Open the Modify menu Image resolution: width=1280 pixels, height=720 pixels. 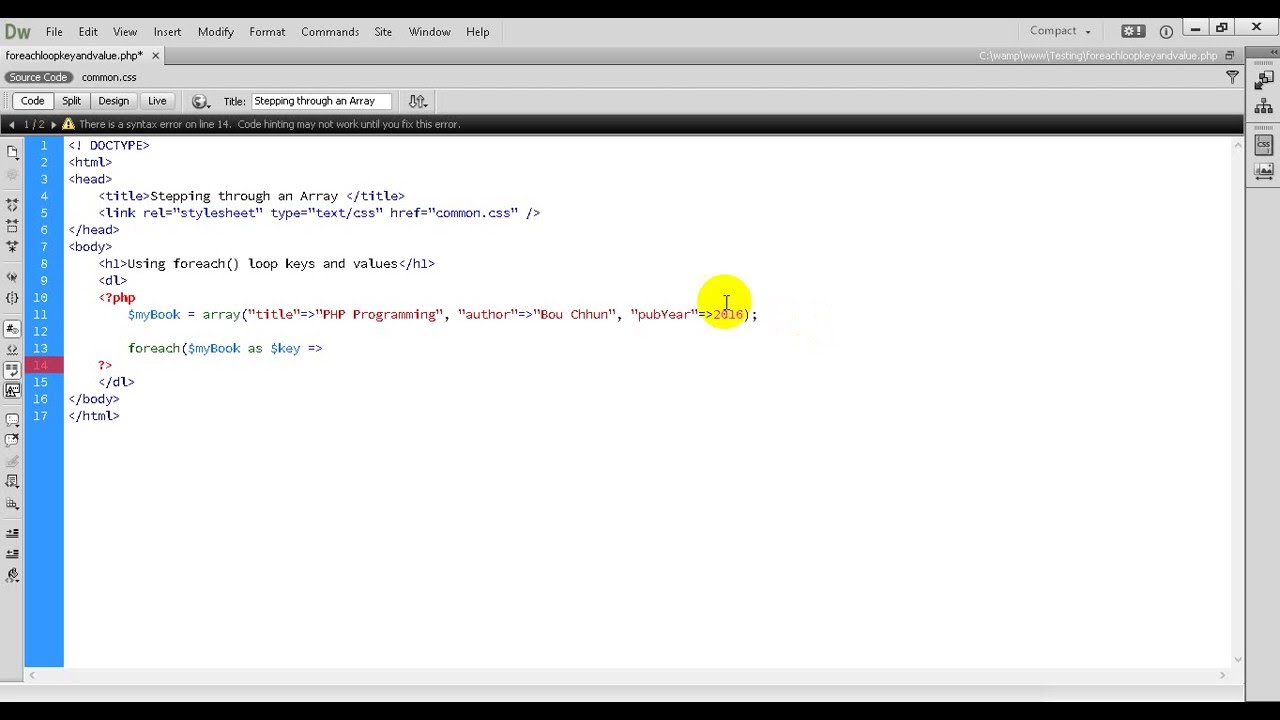(x=215, y=32)
